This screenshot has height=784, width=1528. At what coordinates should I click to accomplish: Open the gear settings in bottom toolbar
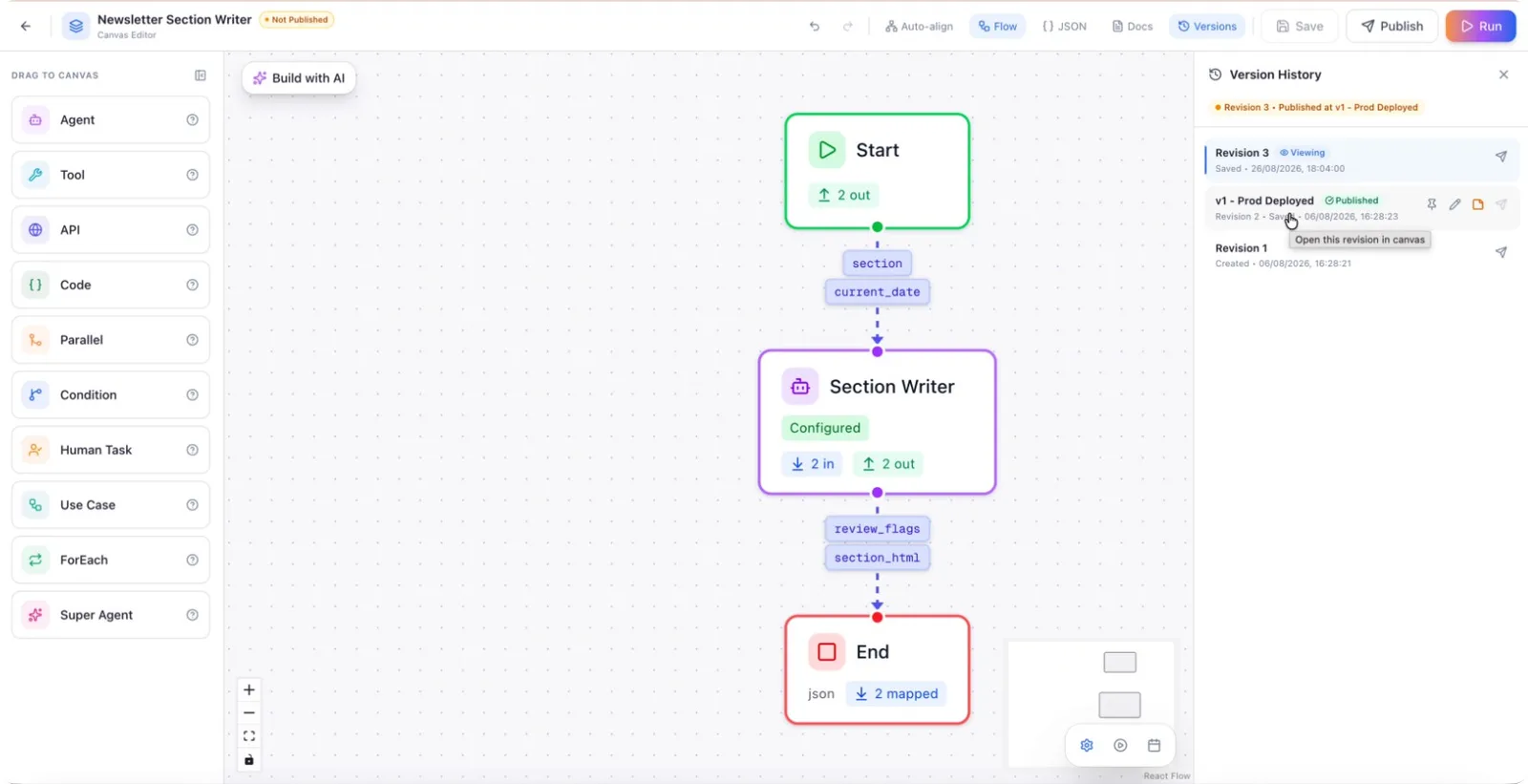point(1087,745)
